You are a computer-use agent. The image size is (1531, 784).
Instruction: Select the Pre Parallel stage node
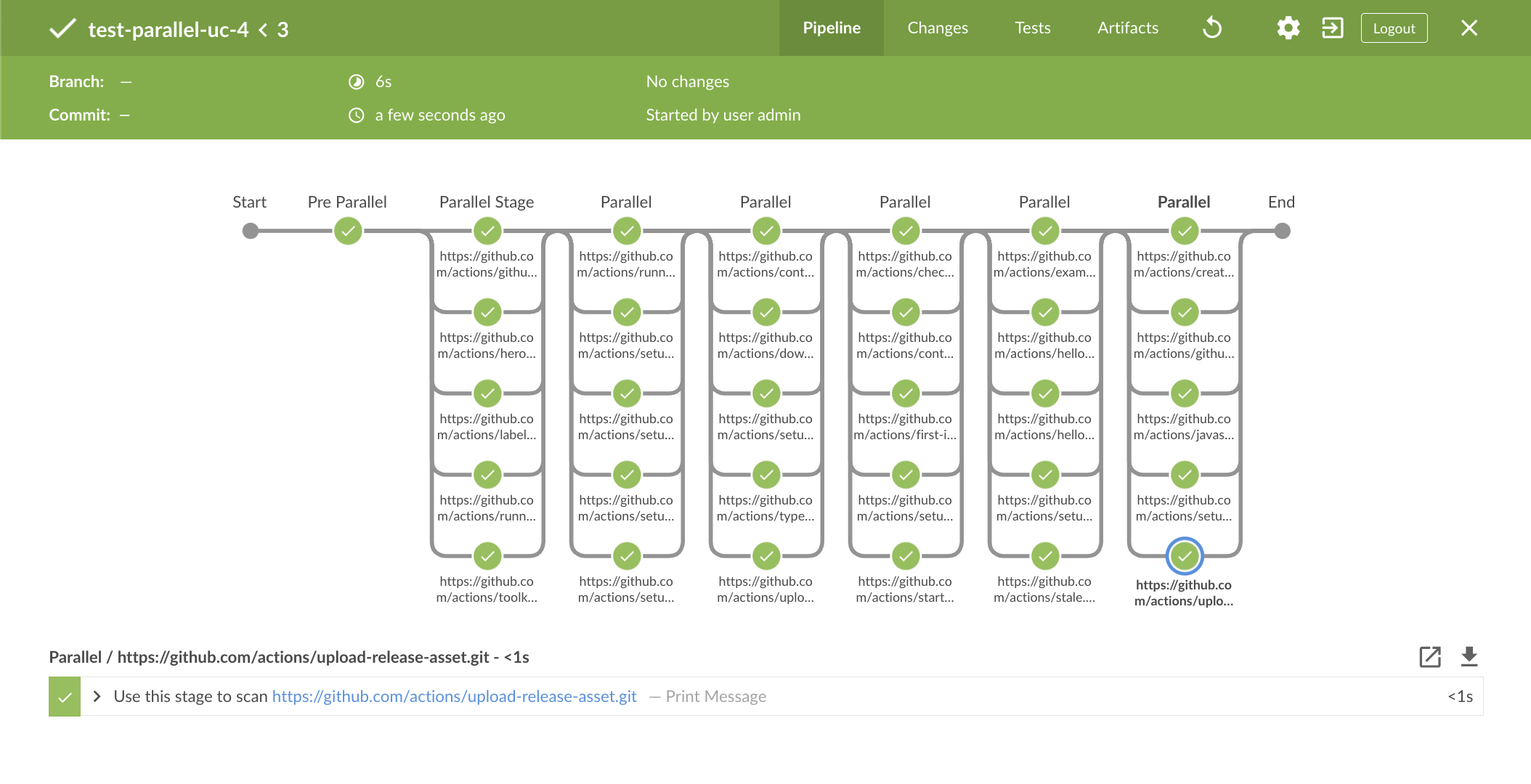tap(348, 232)
